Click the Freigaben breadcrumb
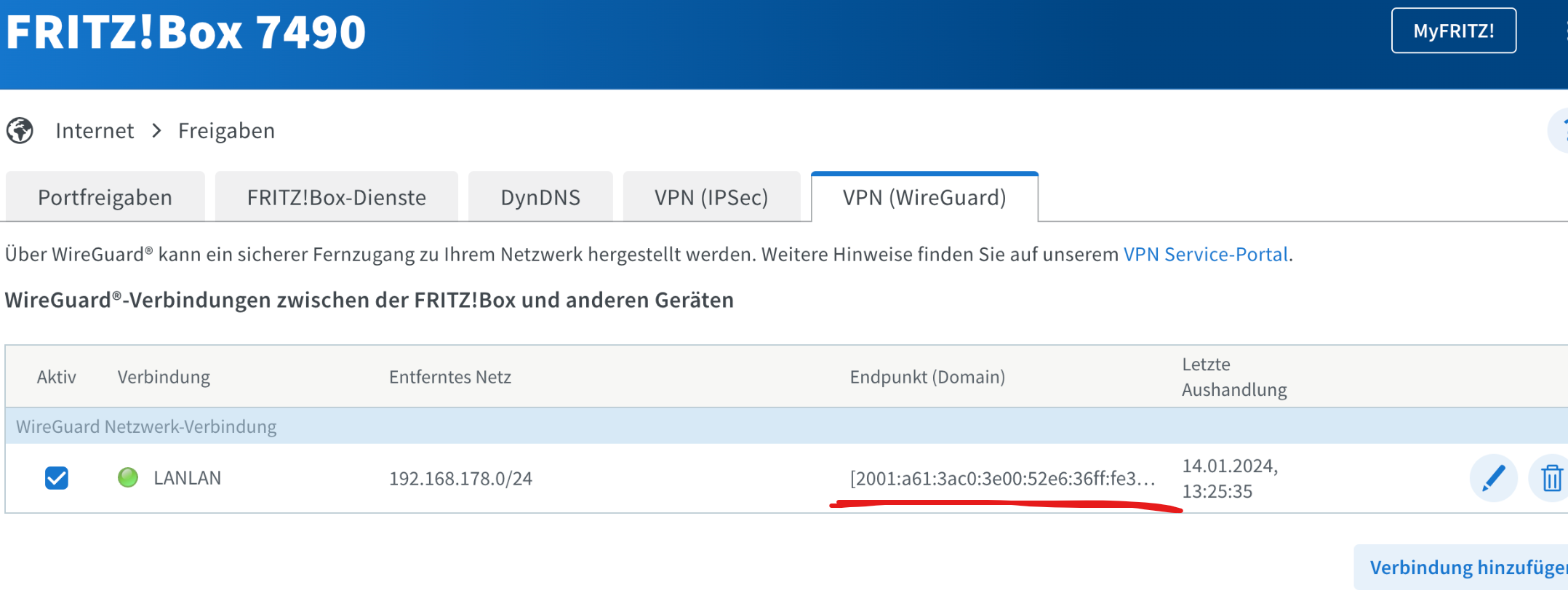Viewport: 1568px width, 601px height. click(x=226, y=131)
